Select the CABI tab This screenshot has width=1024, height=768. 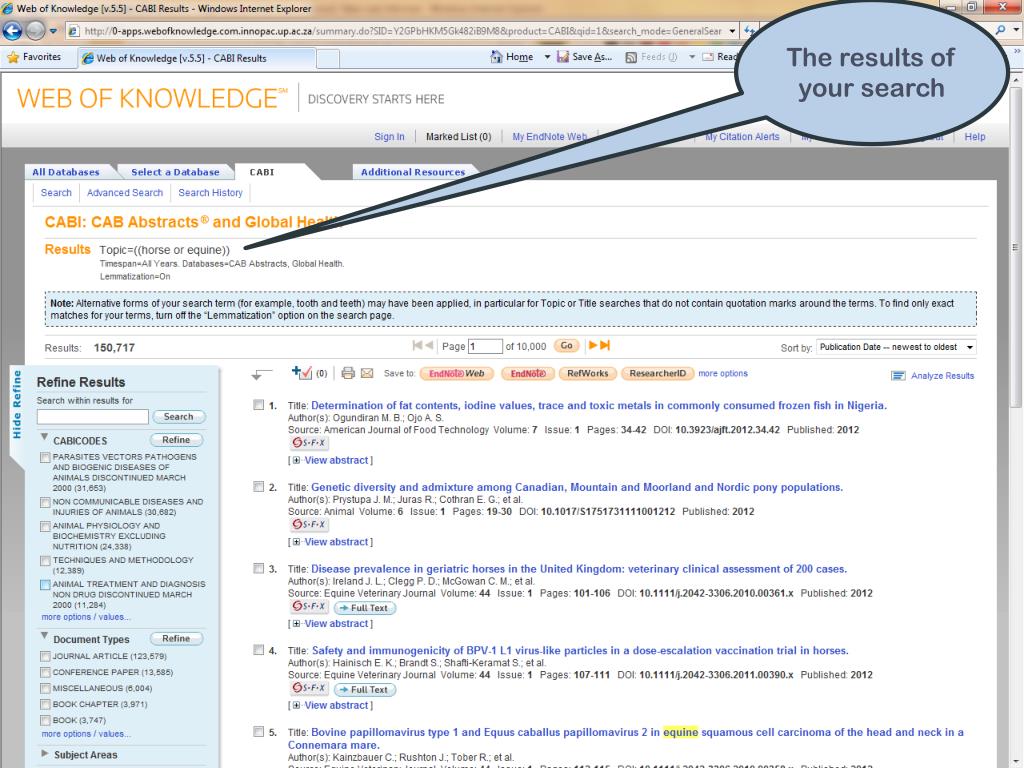coord(262,172)
